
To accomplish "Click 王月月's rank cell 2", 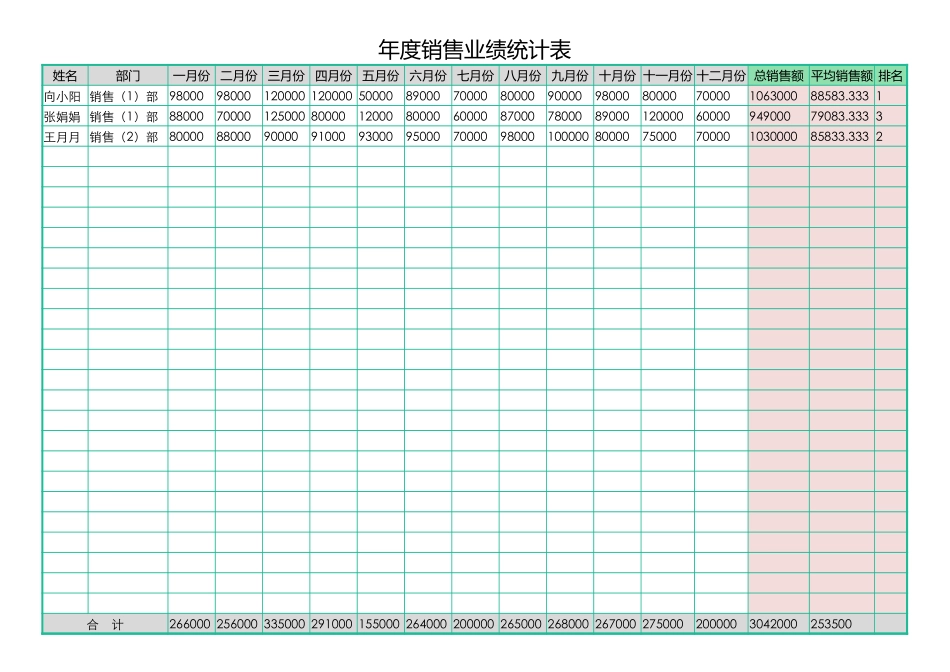I will point(891,136).
